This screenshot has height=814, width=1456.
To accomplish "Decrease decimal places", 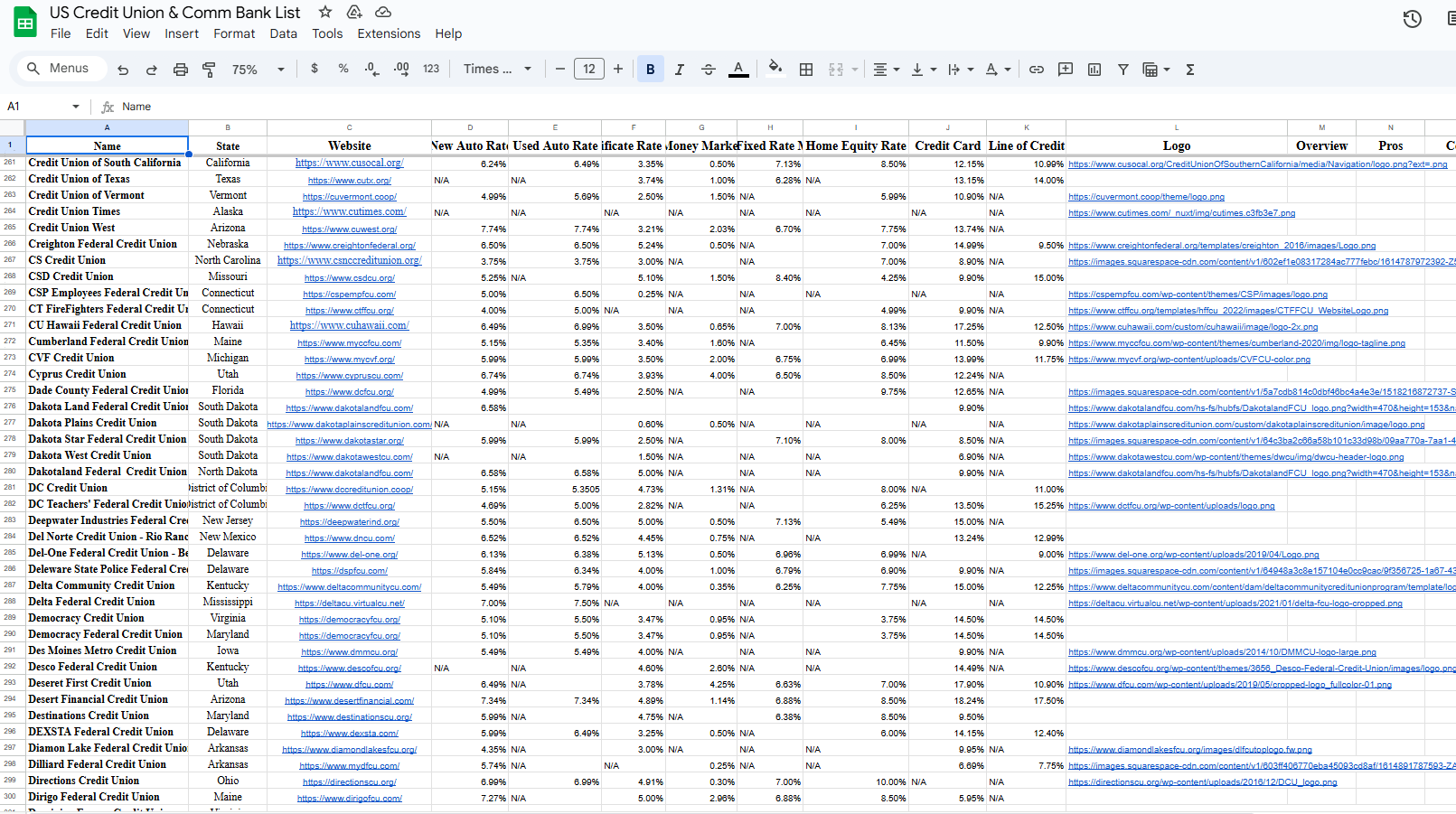I will click(x=371, y=69).
